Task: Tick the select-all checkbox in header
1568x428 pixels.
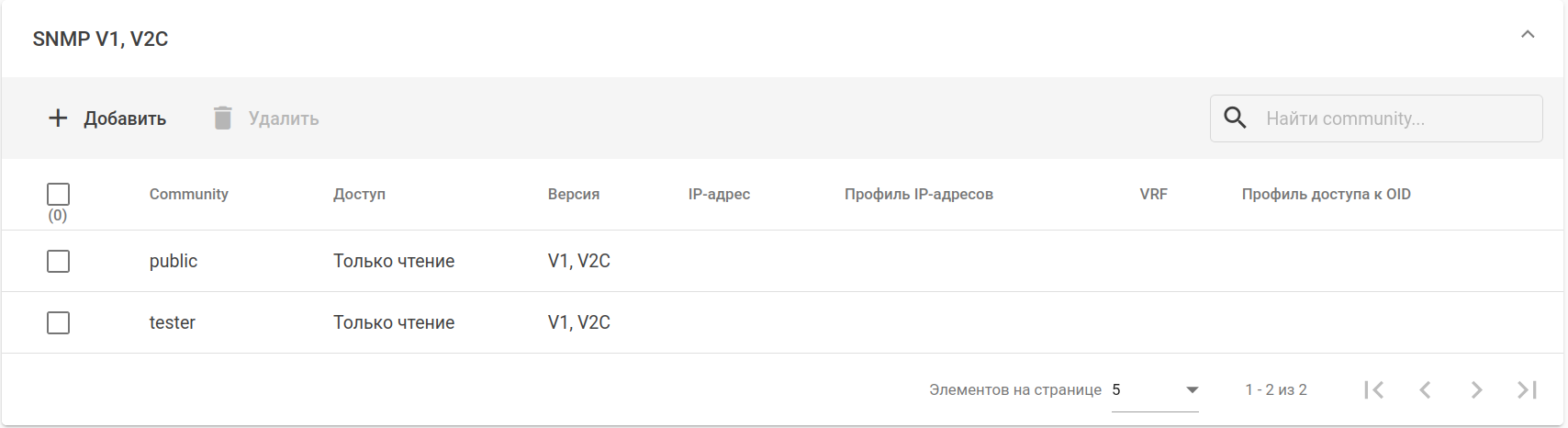Action: click(x=58, y=194)
